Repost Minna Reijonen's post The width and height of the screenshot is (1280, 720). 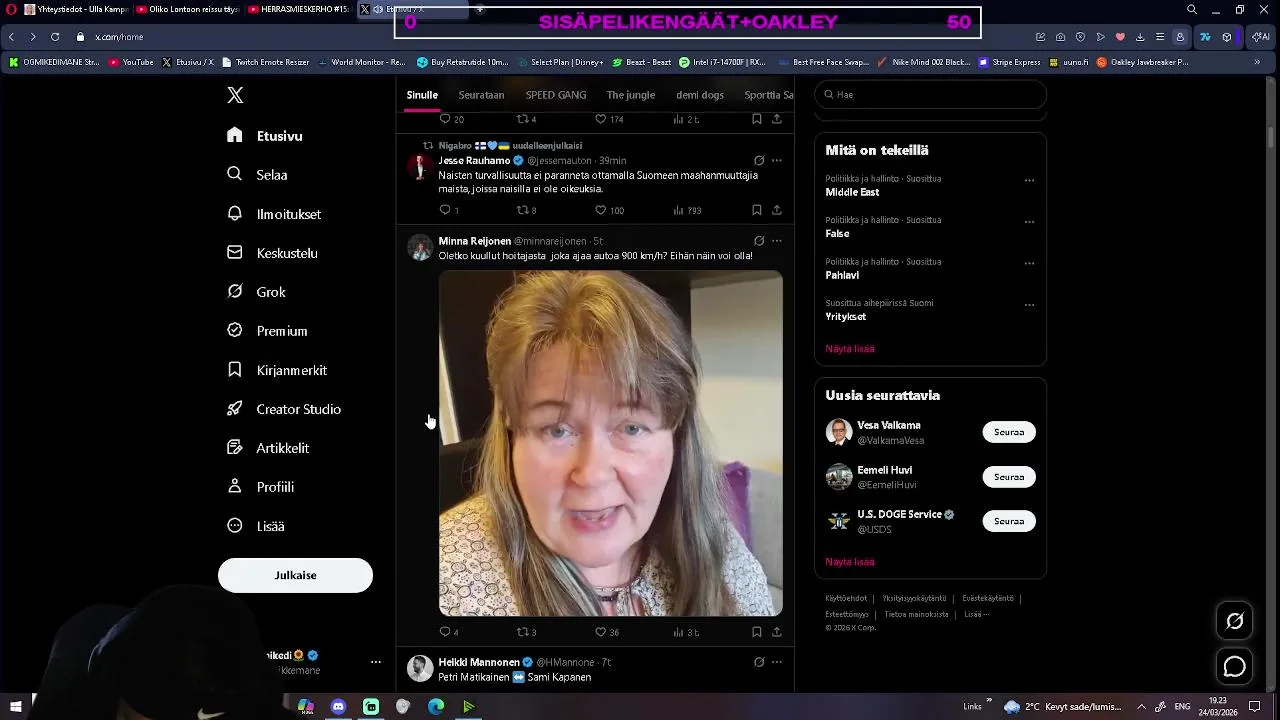[526, 632]
